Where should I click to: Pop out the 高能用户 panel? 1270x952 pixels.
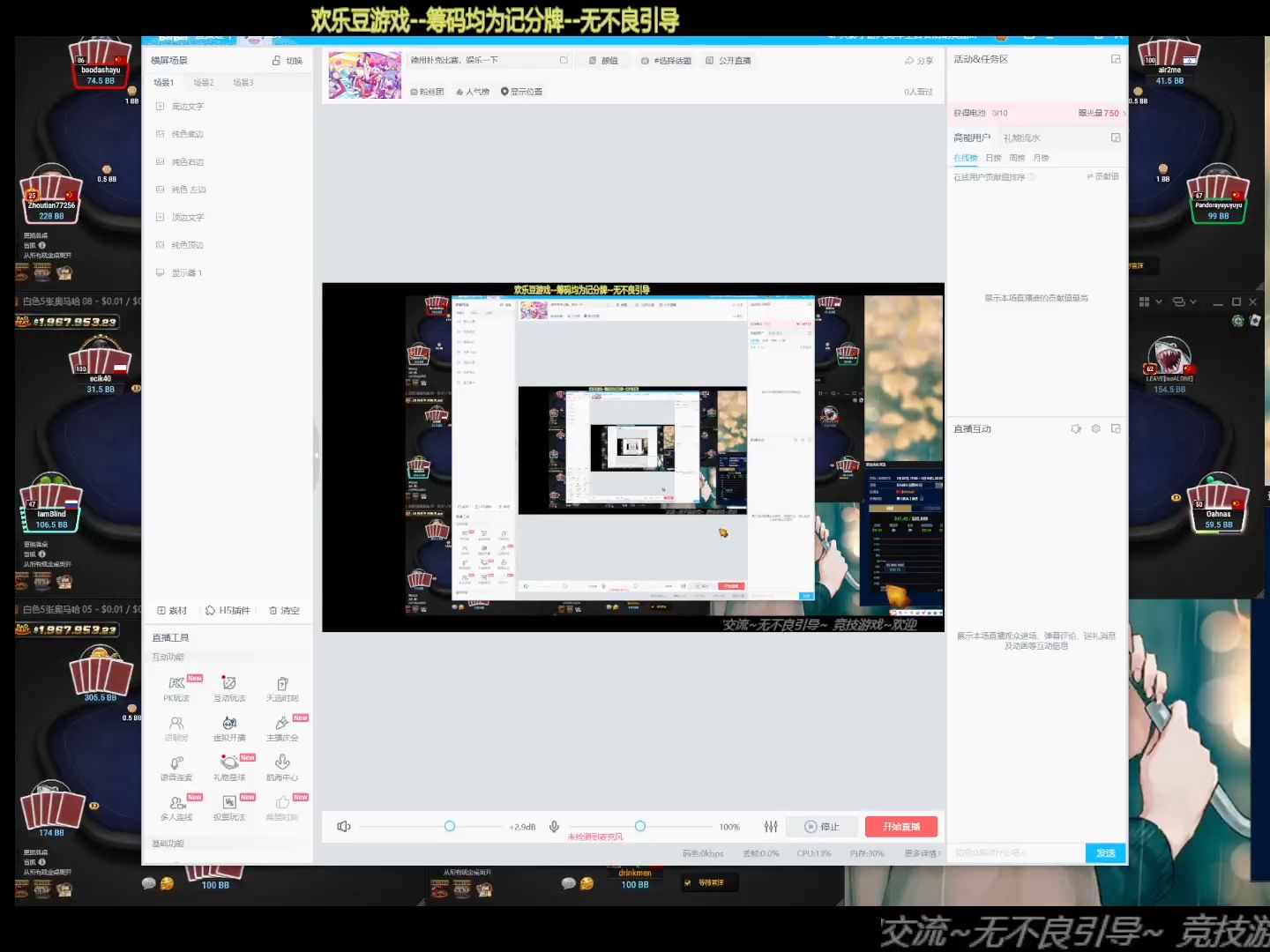(1116, 138)
